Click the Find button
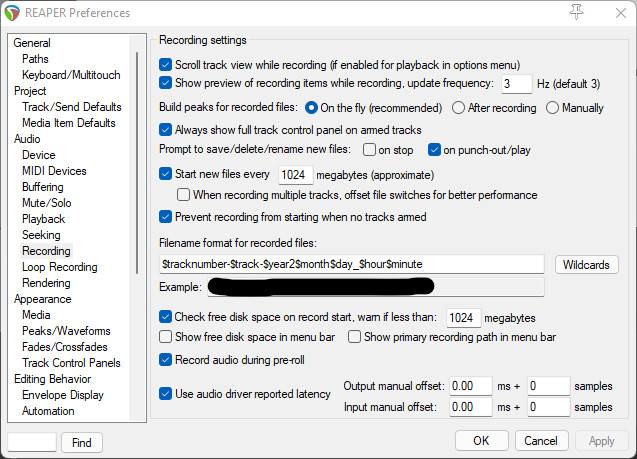 (x=82, y=442)
